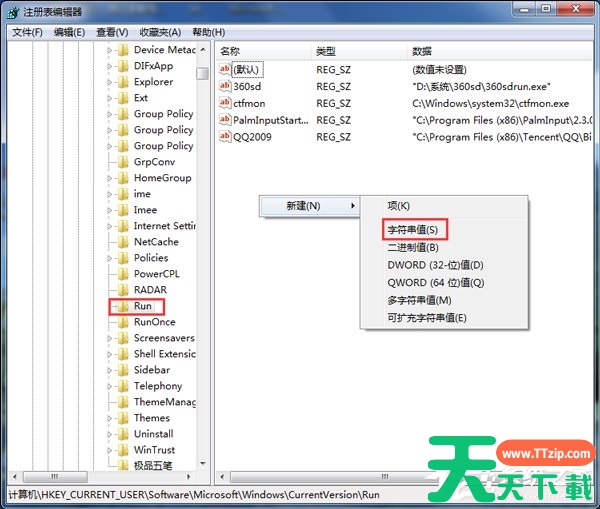600x509 pixels.
Task: Click the Device Metadata folder icon
Action: [x=123, y=50]
